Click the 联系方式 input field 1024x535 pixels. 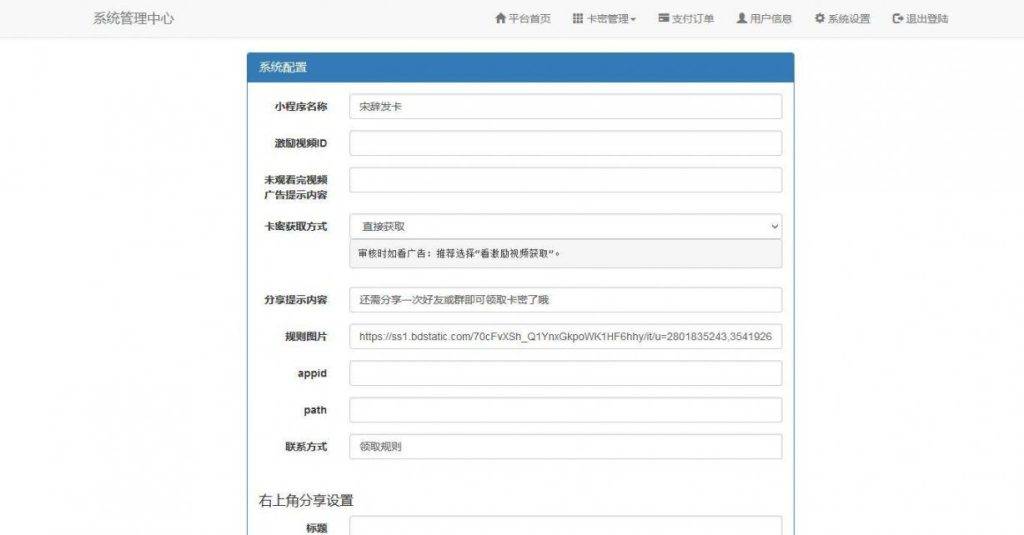point(566,447)
